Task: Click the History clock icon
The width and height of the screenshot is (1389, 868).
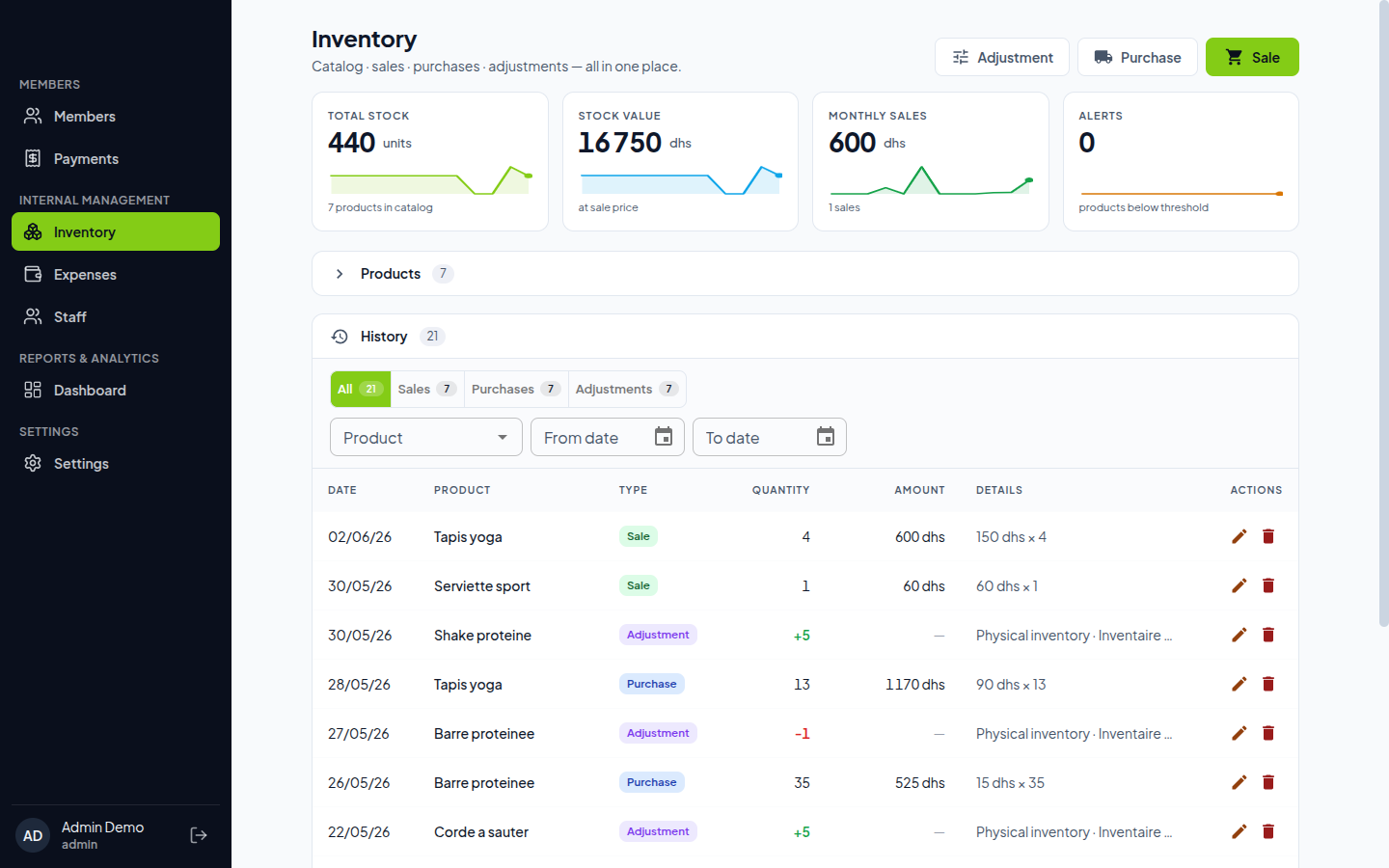Action: point(340,337)
